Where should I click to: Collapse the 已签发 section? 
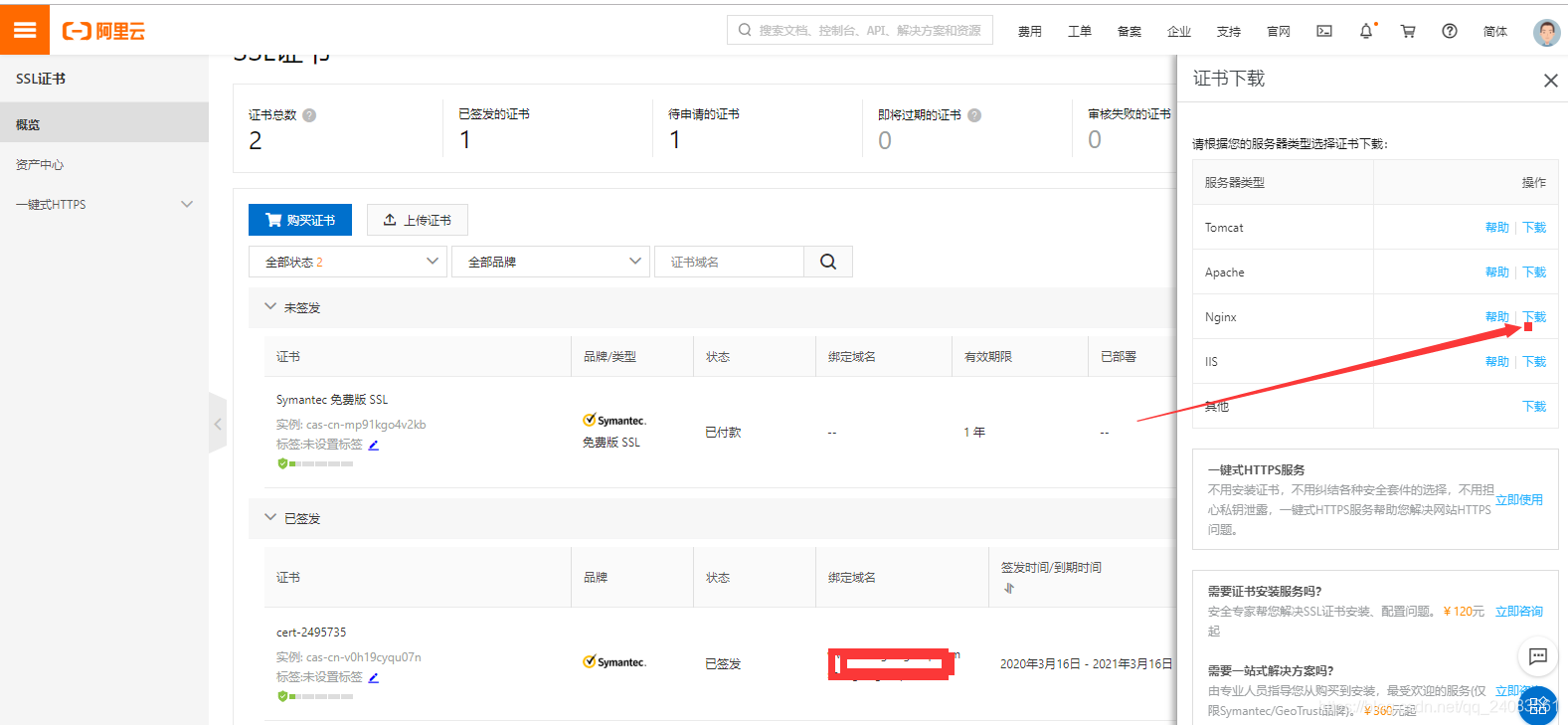pyautogui.click(x=270, y=517)
